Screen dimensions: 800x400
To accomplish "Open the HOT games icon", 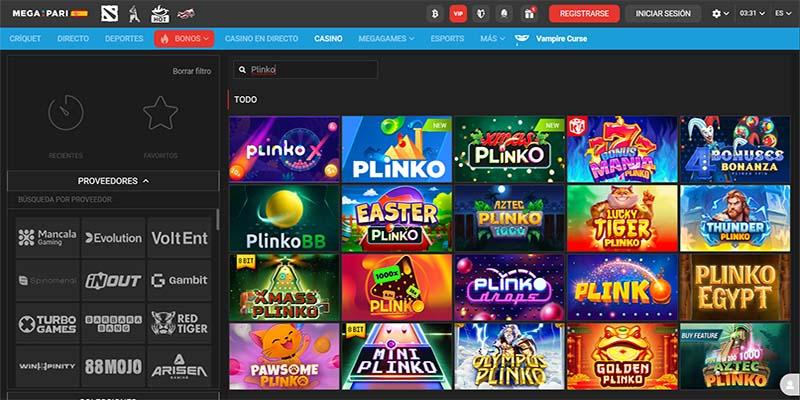I will (160, 14).
